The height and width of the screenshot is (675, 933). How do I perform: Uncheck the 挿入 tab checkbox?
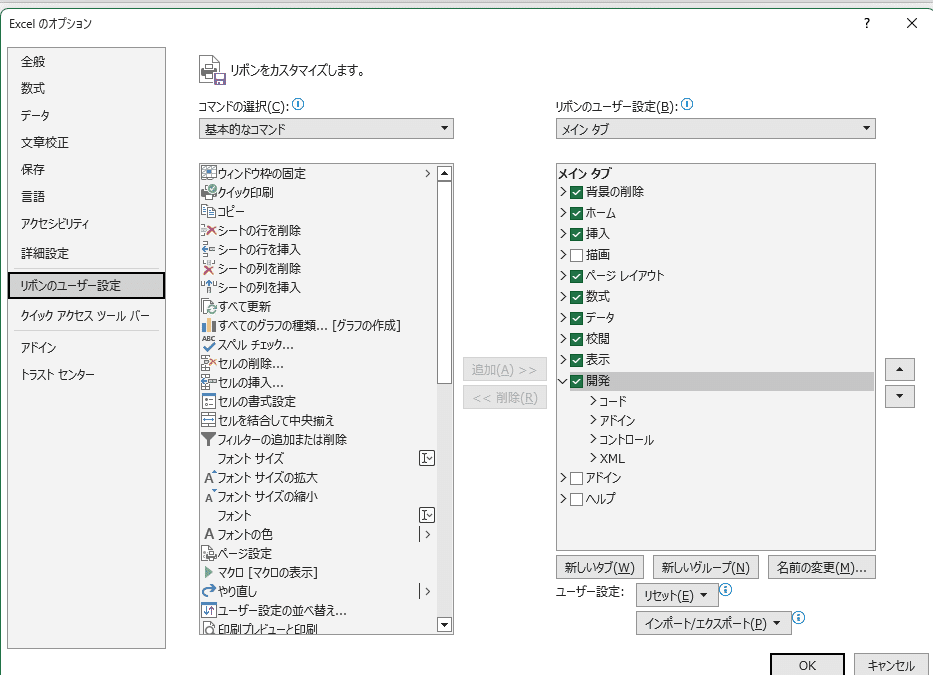click(x=576, y=234)
